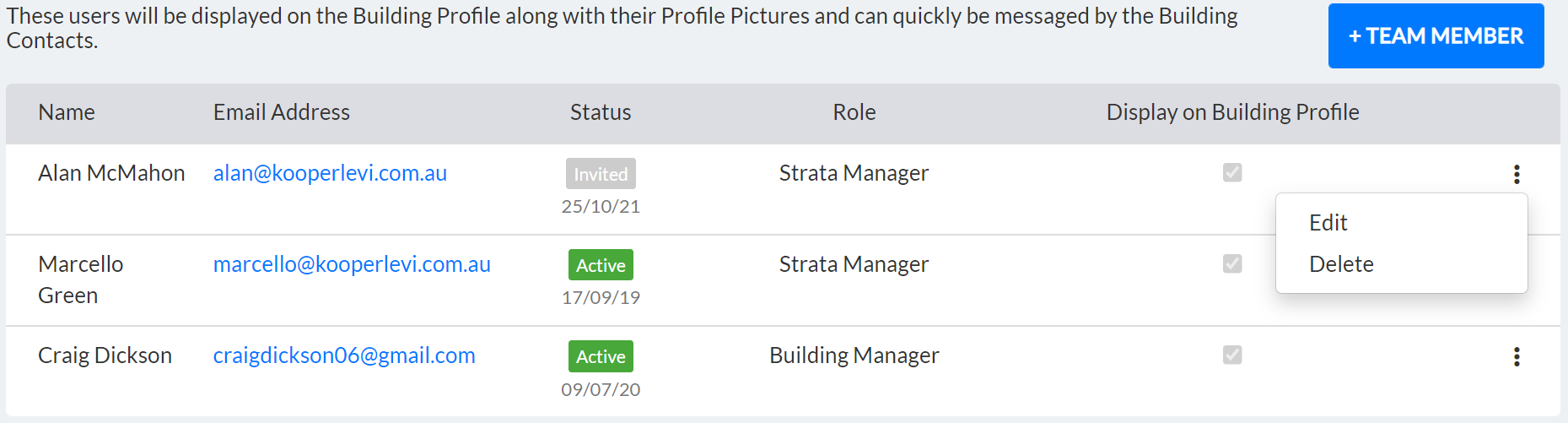Click Marcello Green's Active status badge
The image size is (1568, 423).
pyautogui.click(x=601, y=265)
